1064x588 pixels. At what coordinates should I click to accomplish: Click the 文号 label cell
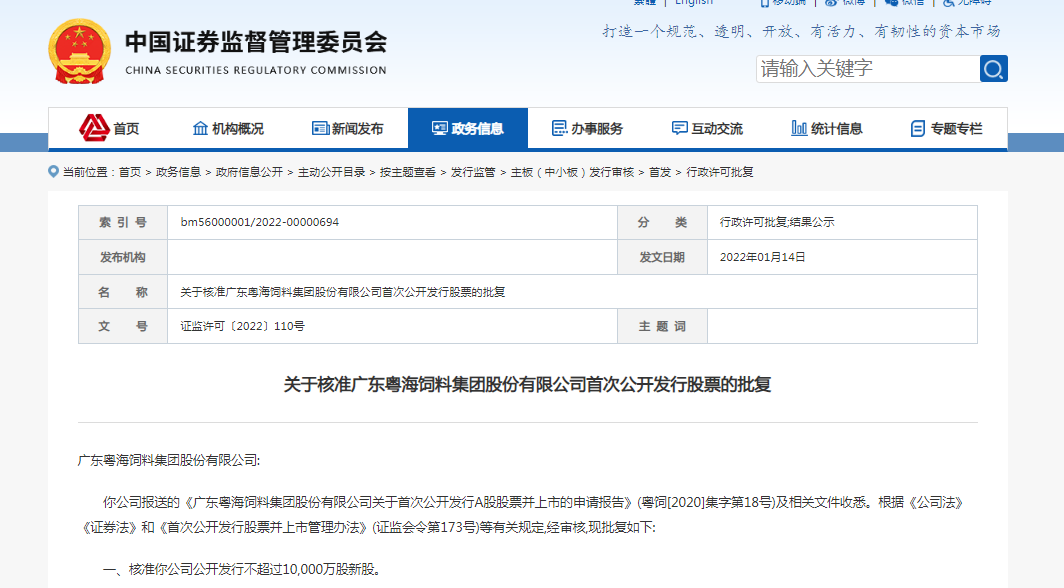(123, 326)
